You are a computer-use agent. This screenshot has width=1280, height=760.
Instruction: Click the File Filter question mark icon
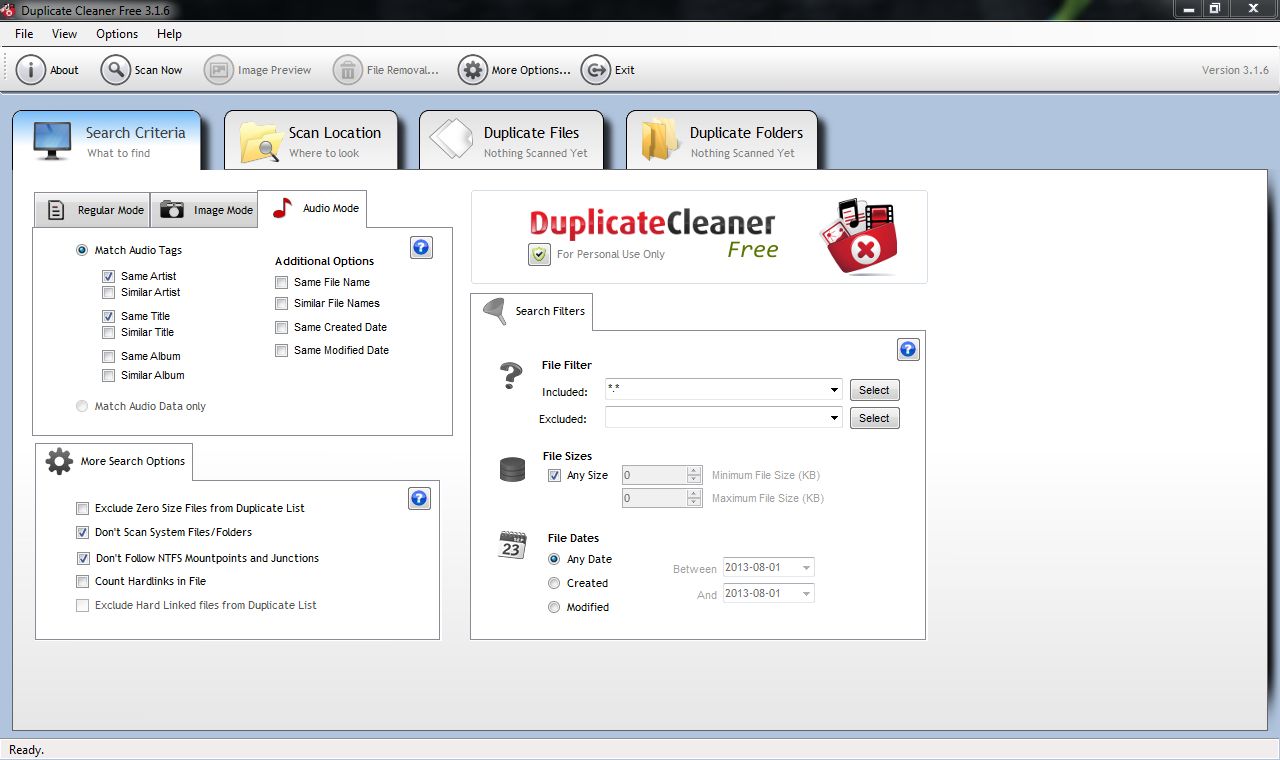coord(511,376)
